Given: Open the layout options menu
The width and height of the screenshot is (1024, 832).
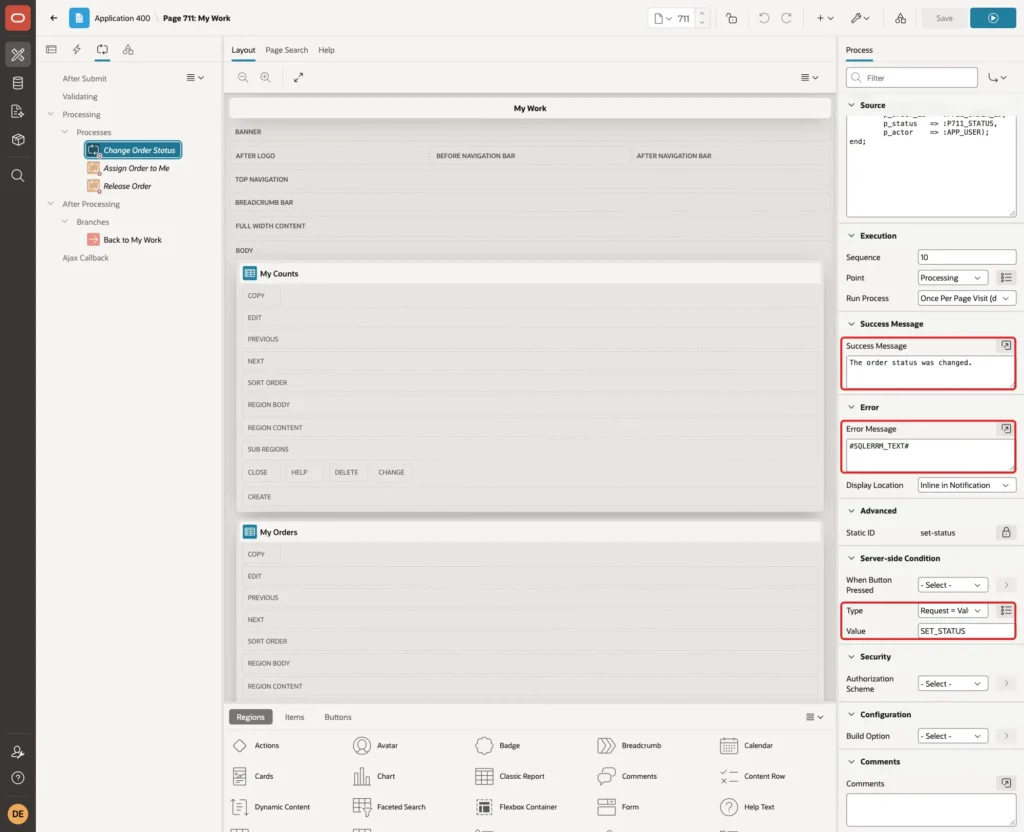Looking at the screenshot, I should pyautogui.click(x=809, y=78).
